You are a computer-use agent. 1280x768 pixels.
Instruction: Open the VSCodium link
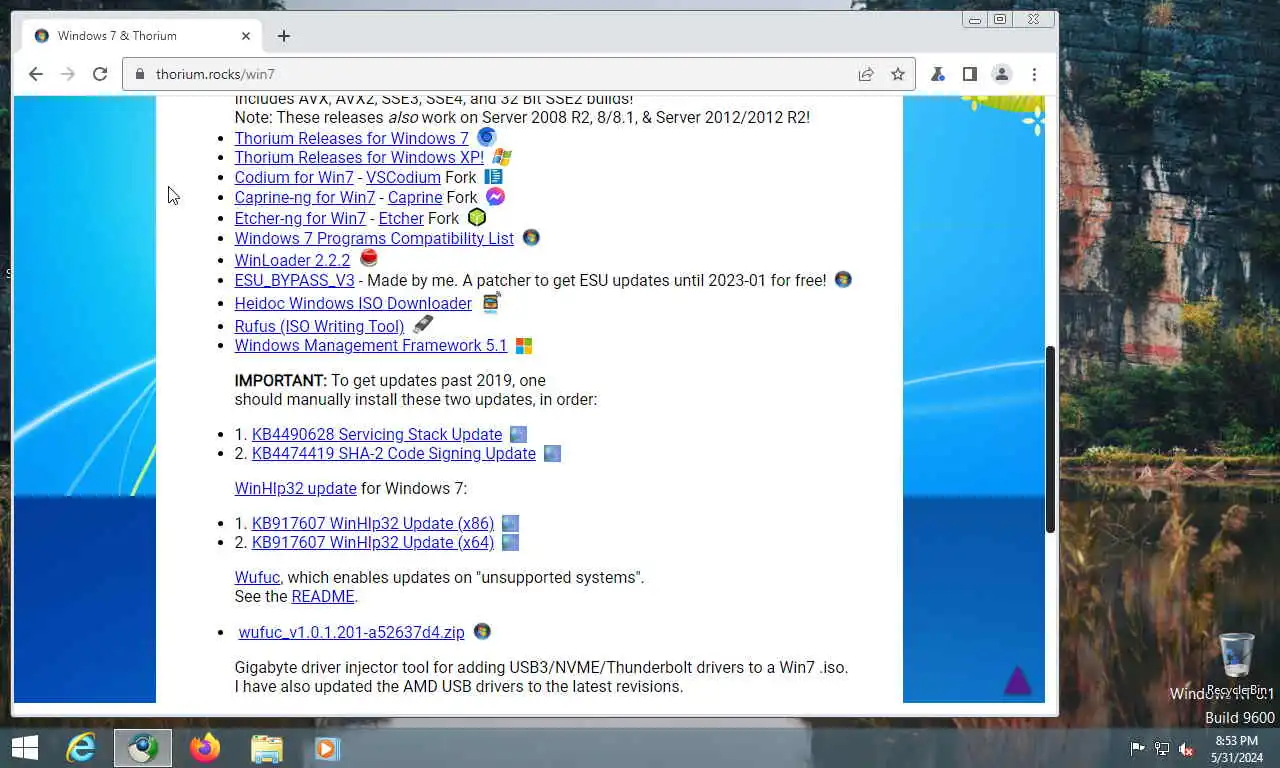click(403, 177)
